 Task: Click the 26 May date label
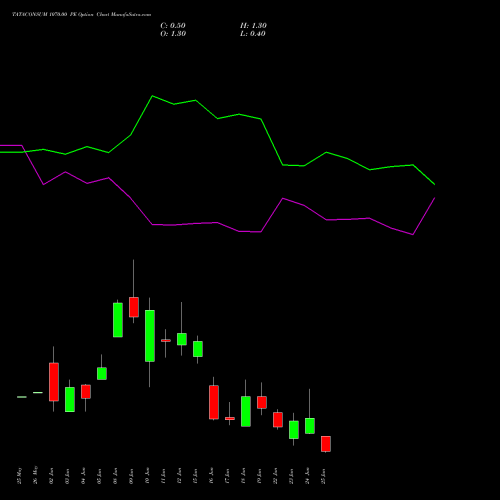(36, 475)
